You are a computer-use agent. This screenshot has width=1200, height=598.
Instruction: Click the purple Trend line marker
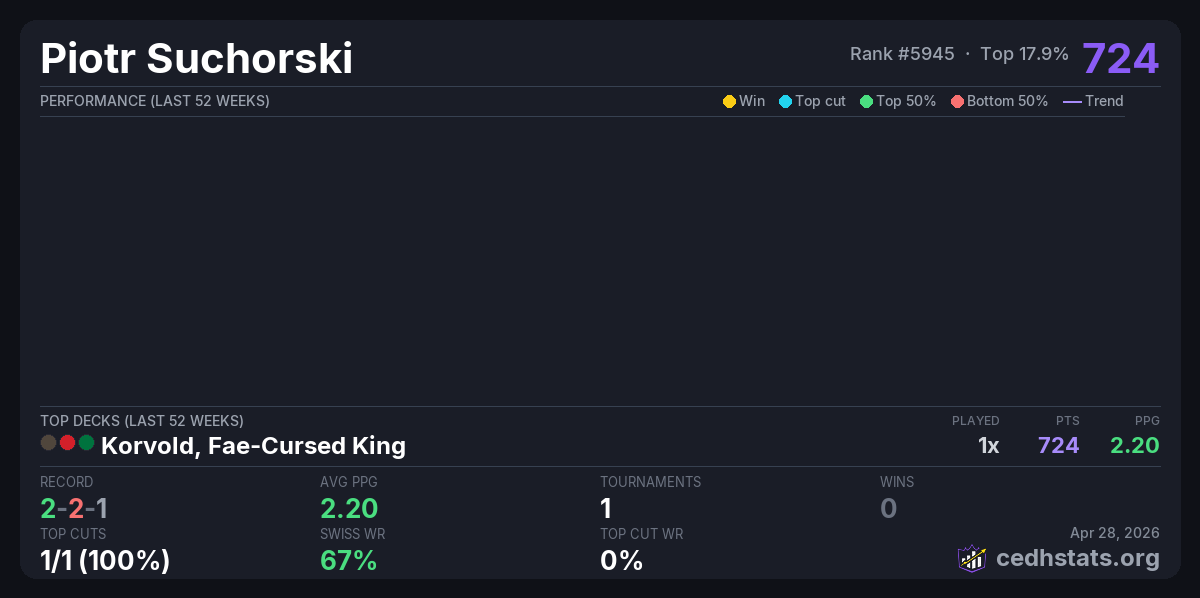(1072, 101)
